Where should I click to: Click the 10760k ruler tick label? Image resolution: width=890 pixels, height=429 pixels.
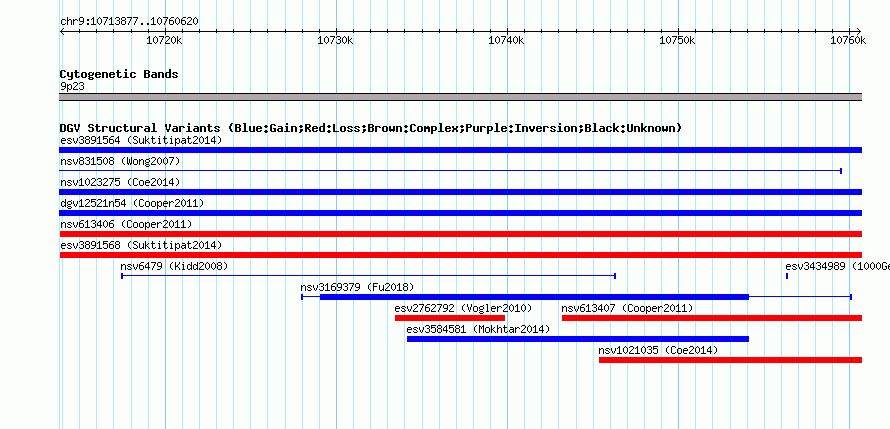click(x=849, y=40)
